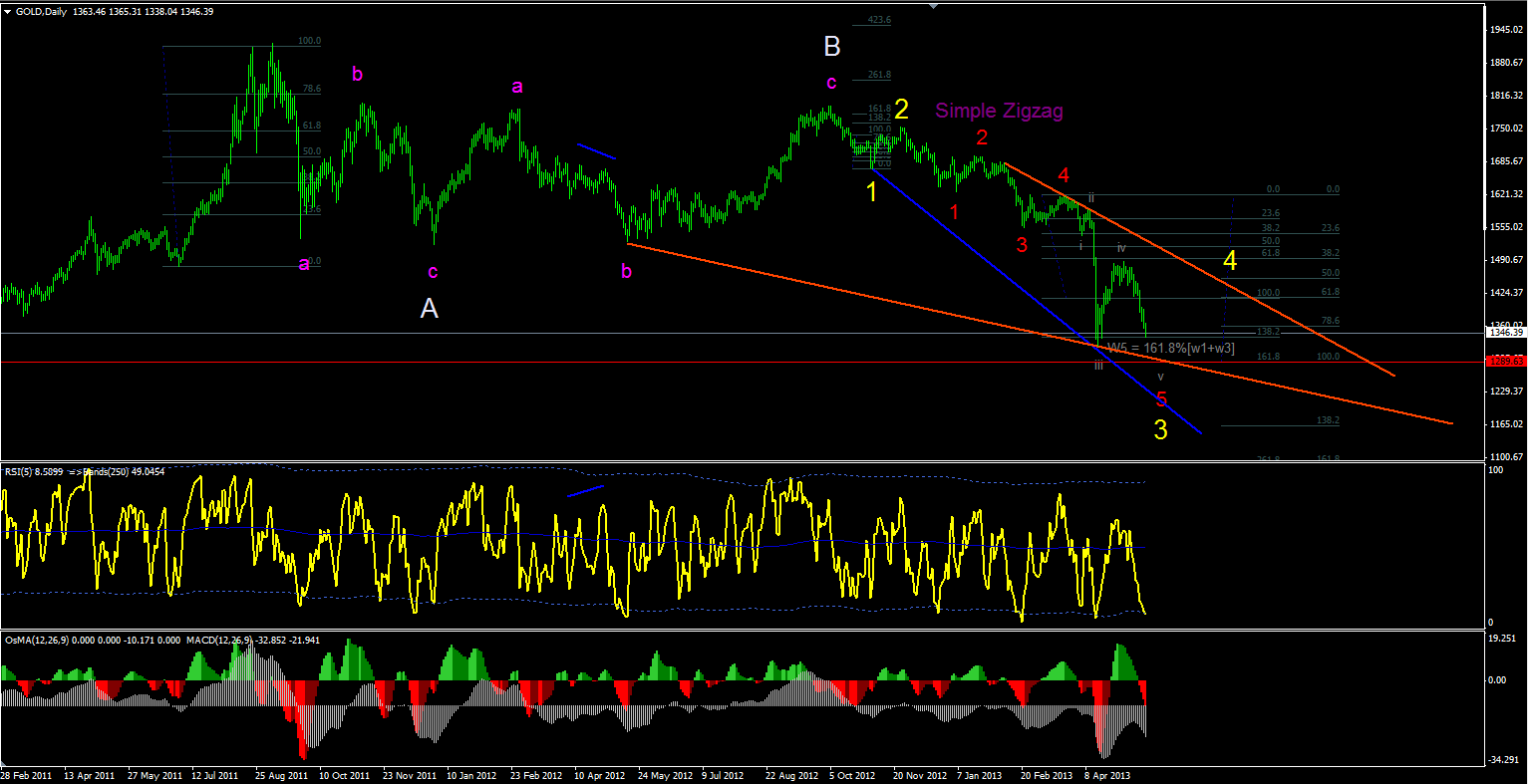Select the long blue descending trendline
Viewport: 1528px width, 784px height.
click(x=1037, y=301)
